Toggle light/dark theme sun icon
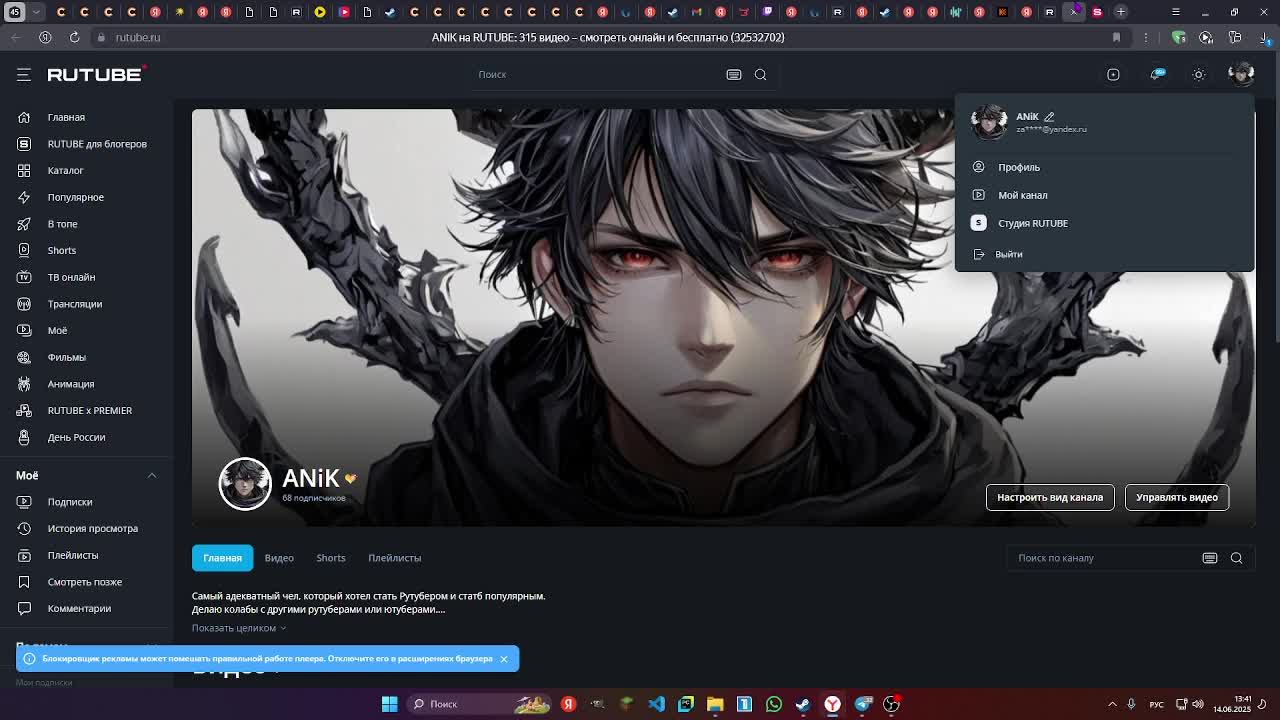The width and height of the screenshot is (1280, 720). click(1199, 74)
